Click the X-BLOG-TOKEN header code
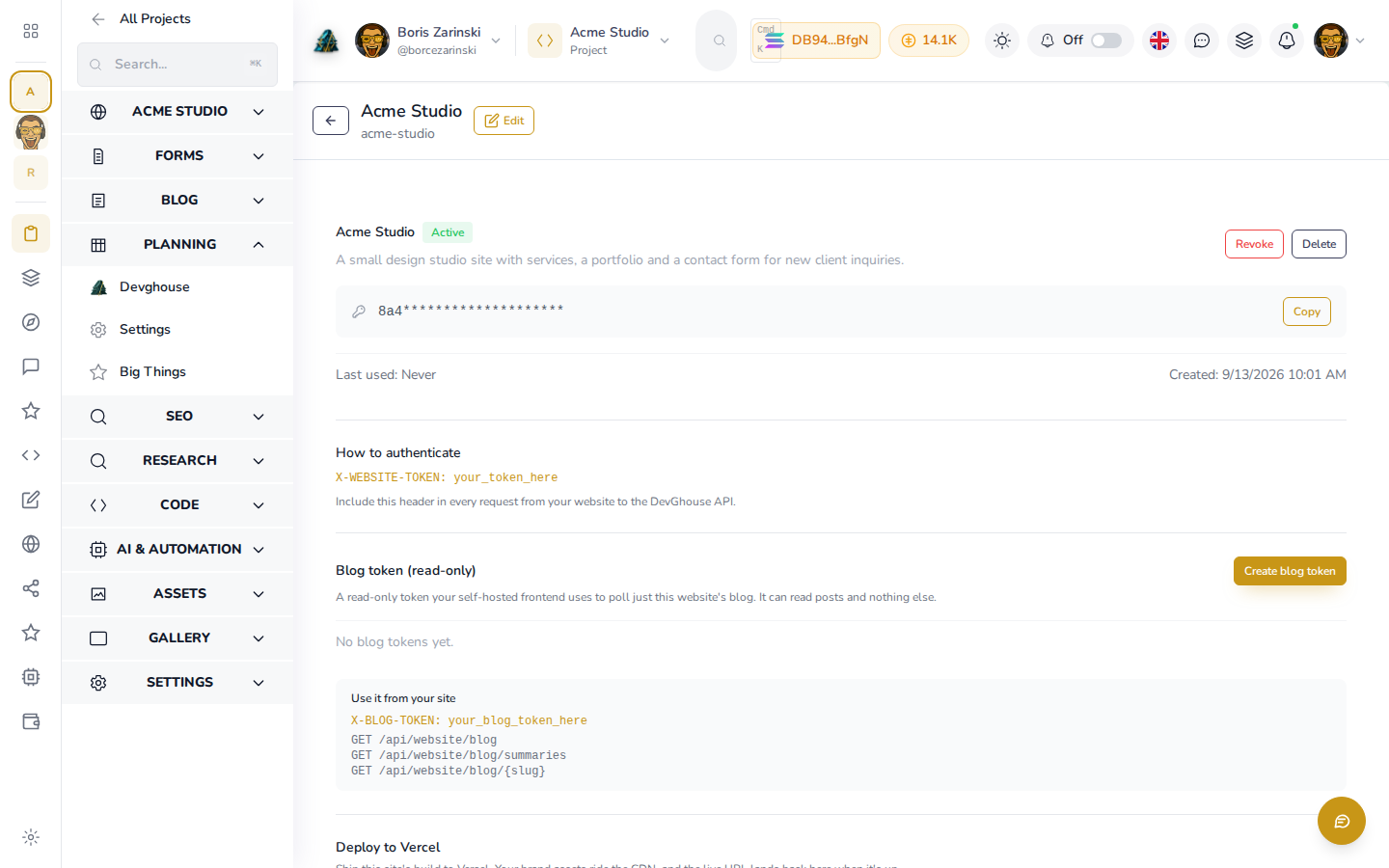Viewport: 1389px width, 868px height. pyautogui.click(x=469, y=720)
